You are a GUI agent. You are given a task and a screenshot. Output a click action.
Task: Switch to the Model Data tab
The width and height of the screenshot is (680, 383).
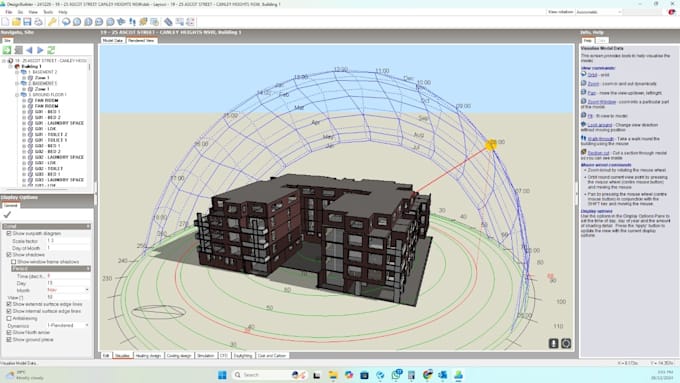[113, 40]
